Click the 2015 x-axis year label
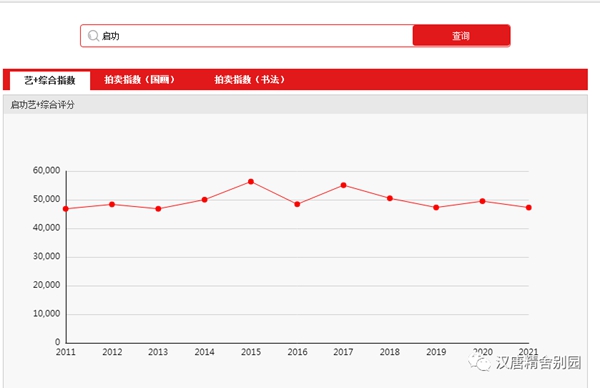Image resolution: width=600 pixels, height=388 pixels. click(x=251, y=352)
